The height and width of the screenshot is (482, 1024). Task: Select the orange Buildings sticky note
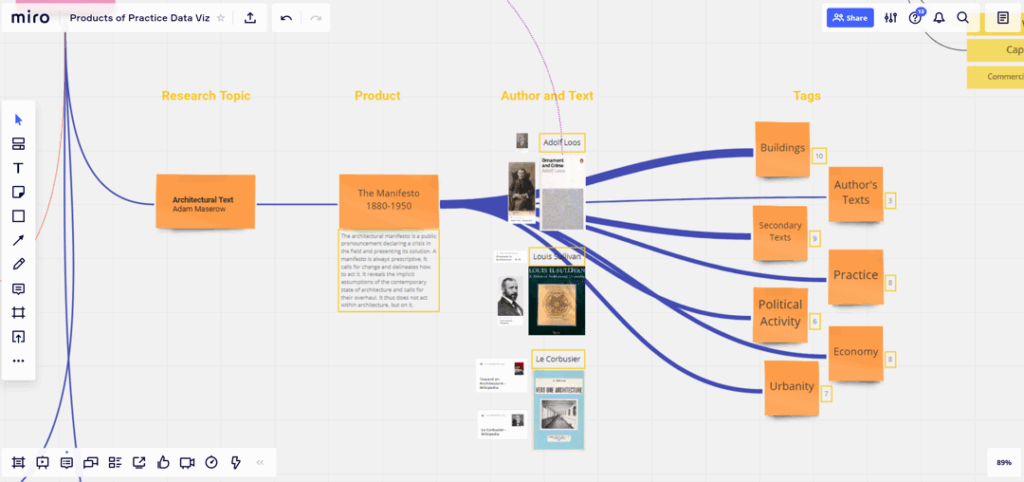tap(781, 149)
